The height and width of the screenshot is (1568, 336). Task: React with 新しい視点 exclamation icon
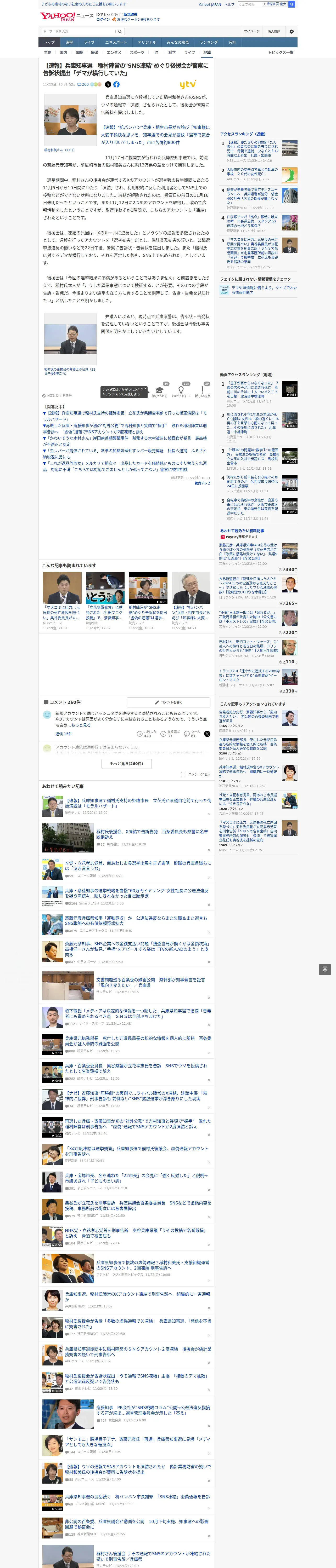coord(203,390)
